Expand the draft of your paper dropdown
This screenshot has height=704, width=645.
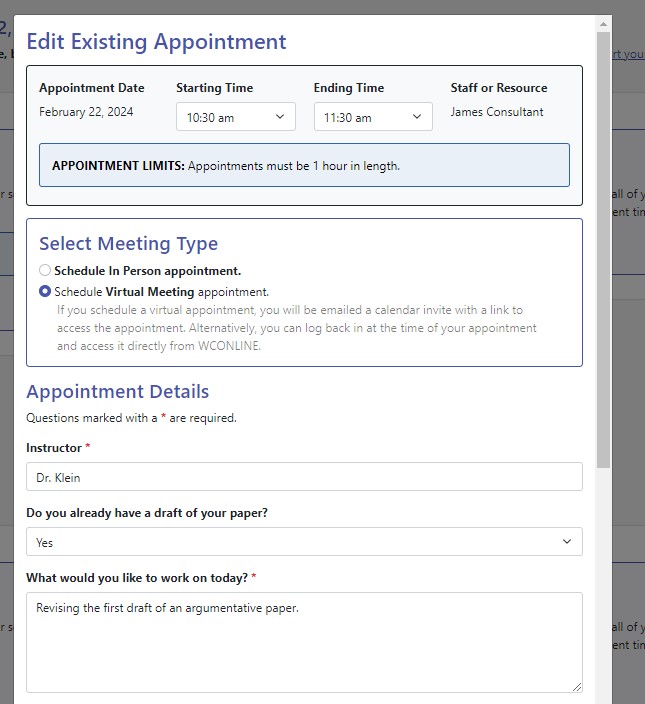tap(304, 542)
